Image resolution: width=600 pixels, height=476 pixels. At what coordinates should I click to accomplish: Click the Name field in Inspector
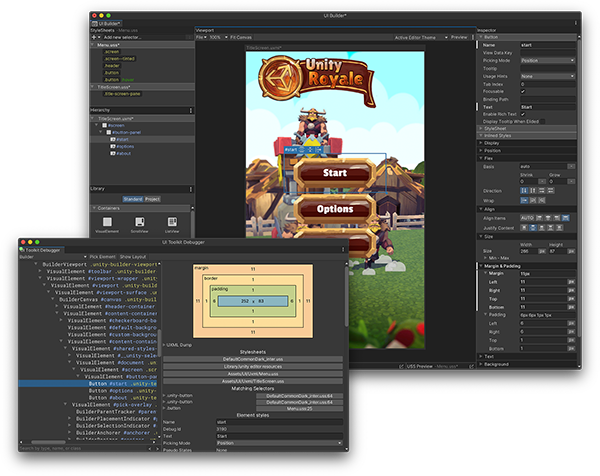click(x=548, y=45)
